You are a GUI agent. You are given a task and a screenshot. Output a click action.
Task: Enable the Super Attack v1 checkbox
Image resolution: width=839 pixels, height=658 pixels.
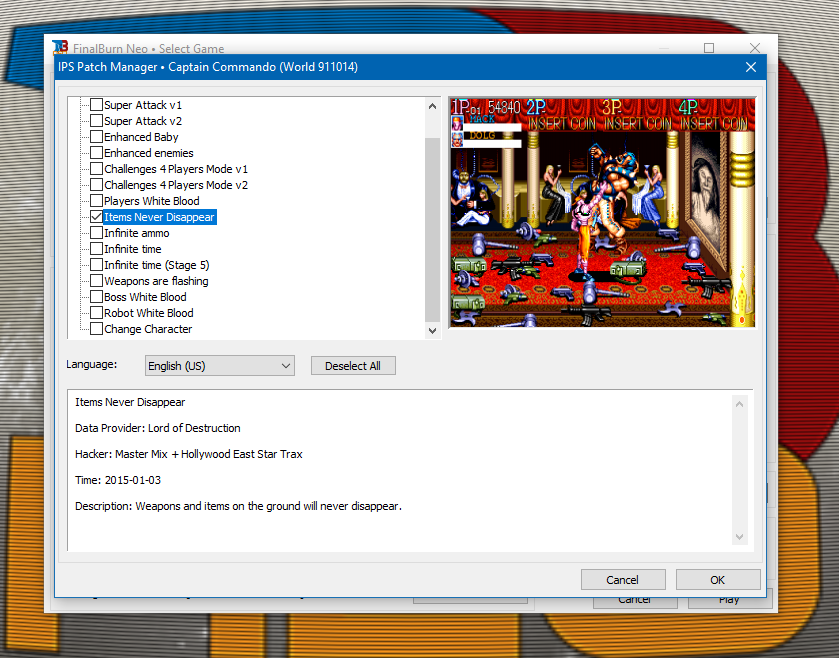tap(97, 105)
